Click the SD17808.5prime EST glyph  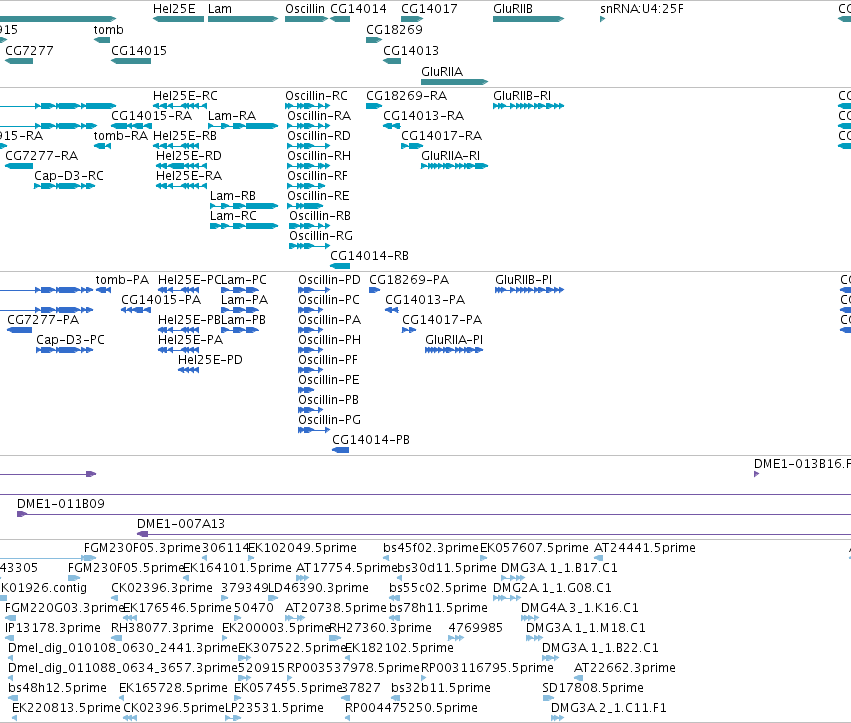[x=548, y=698]
